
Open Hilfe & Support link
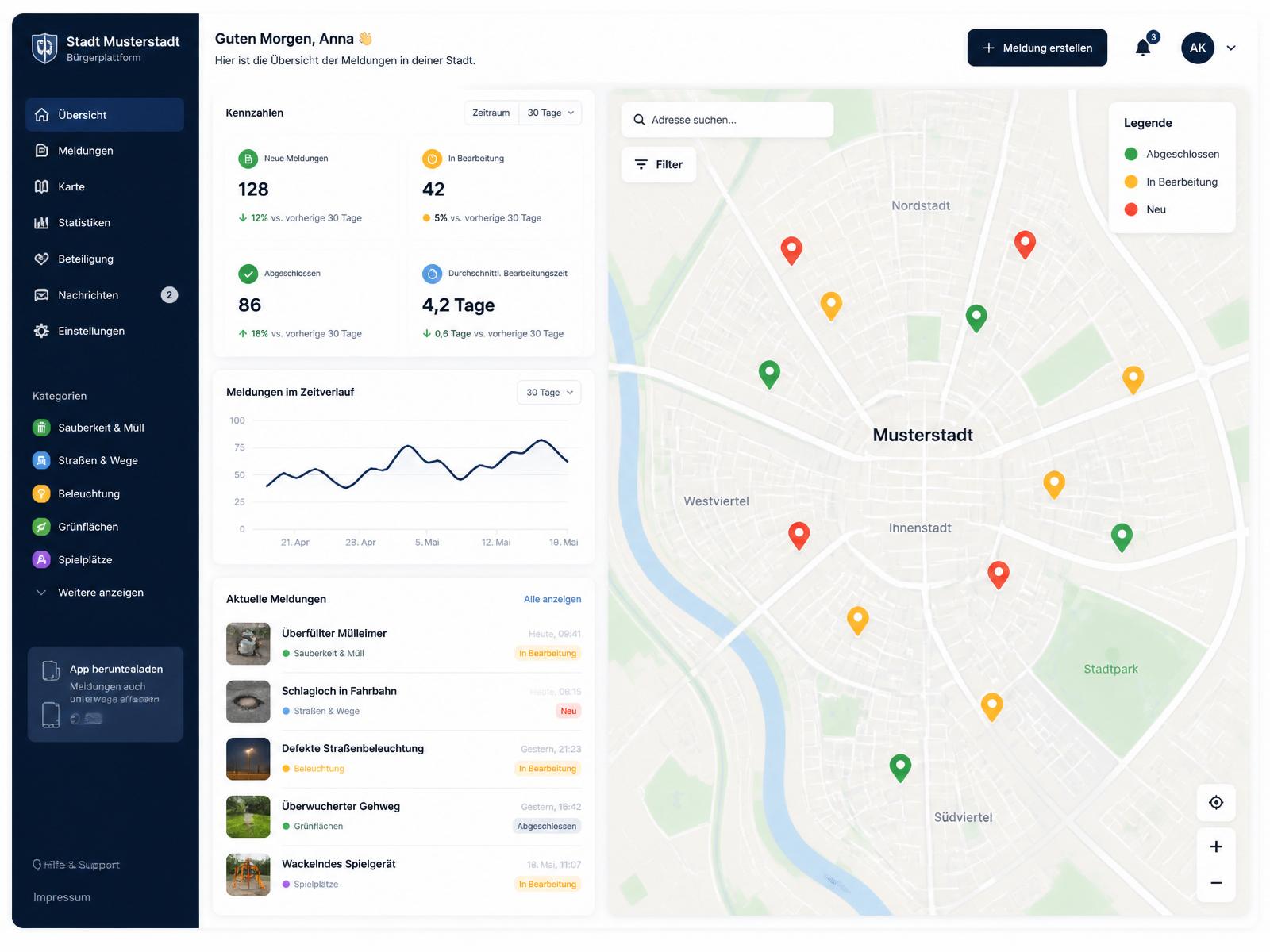pyautogui.click(x=76, y=865)
